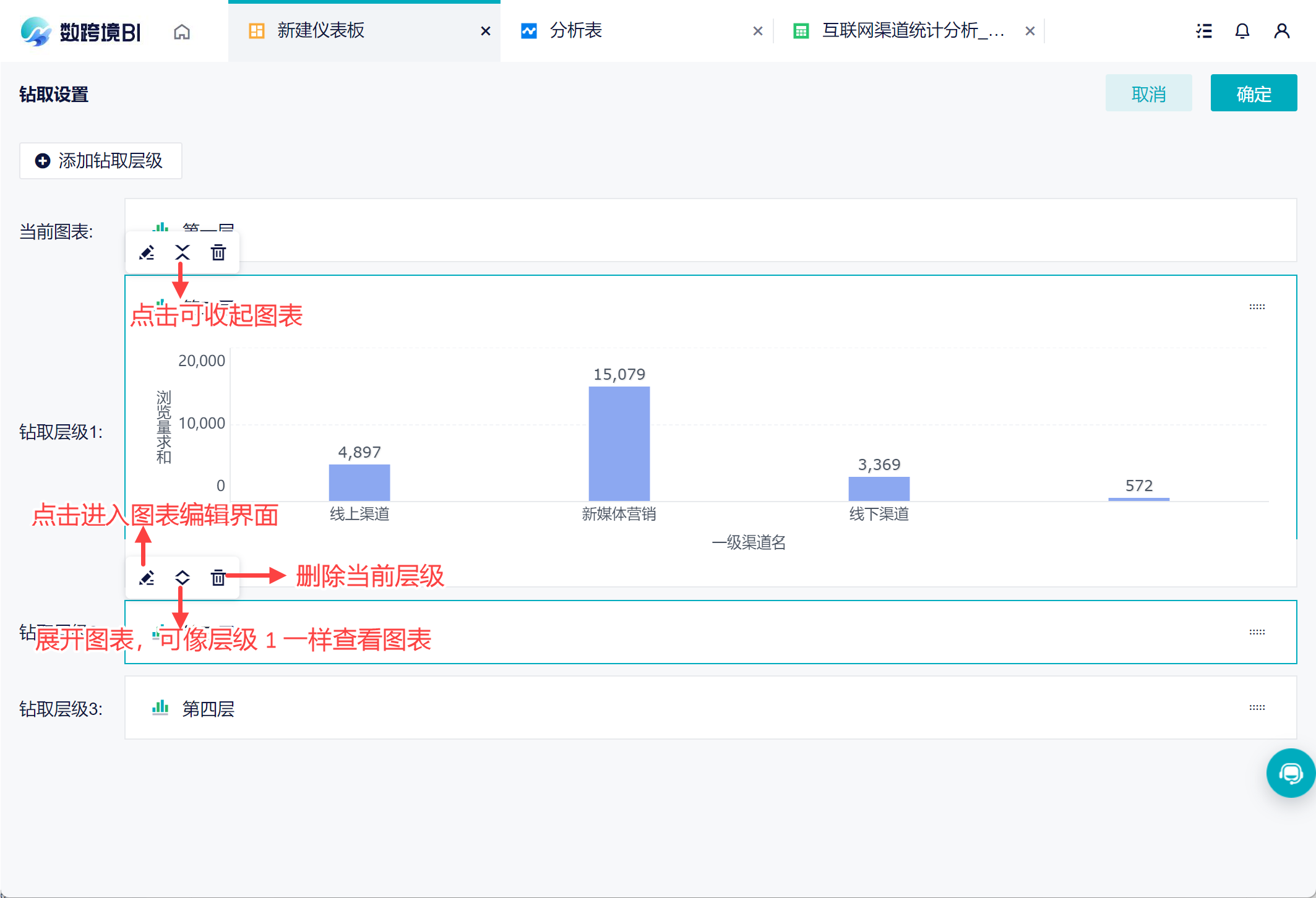Open the notification bell
1316x898 pixels.
click(x=1242, y=31)
